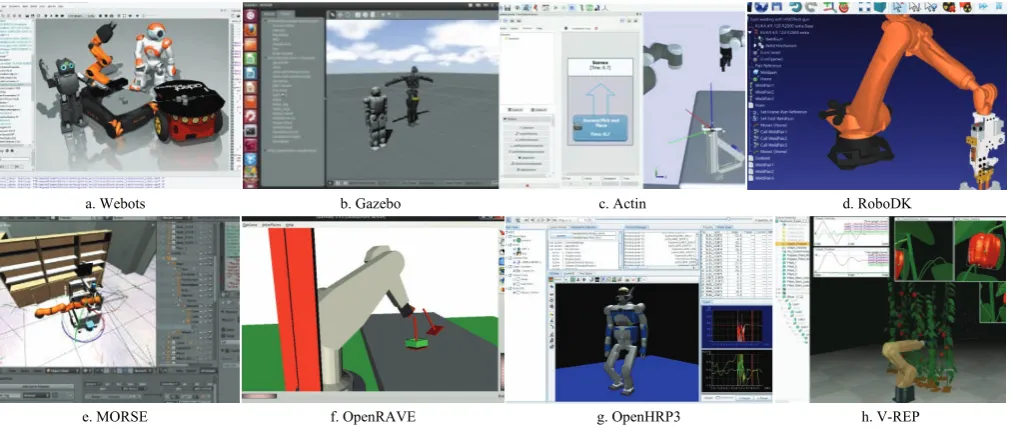Image resolution: width=1011 pixels, height=430 pixels.
Task: Select the white Scenes box in Actin diagram
Action: click(602, 68)
